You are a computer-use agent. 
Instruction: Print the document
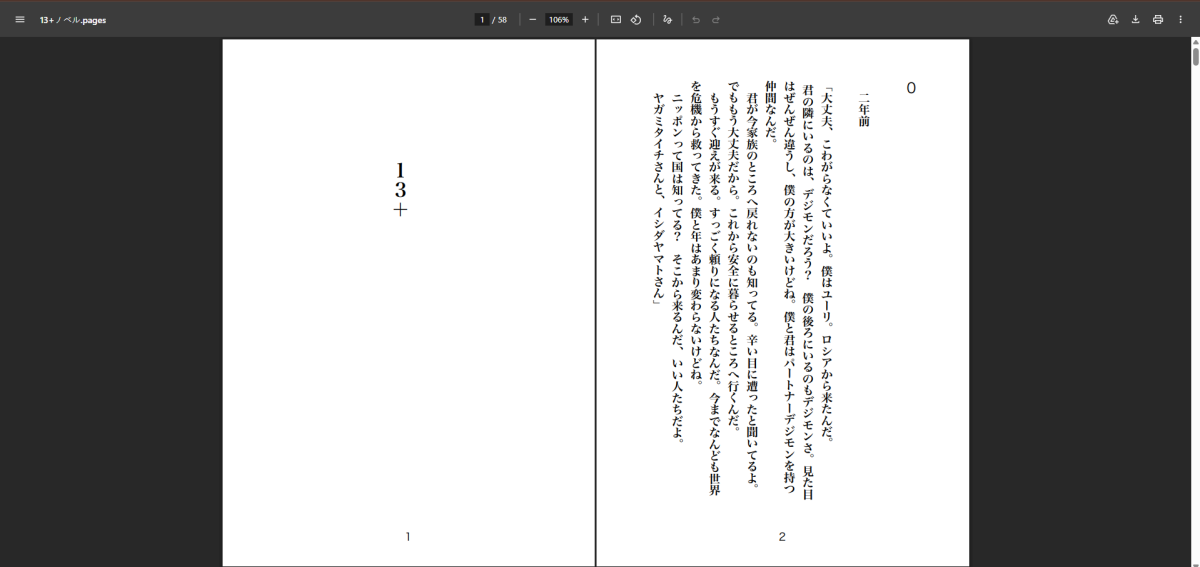tap(1158, 19)
